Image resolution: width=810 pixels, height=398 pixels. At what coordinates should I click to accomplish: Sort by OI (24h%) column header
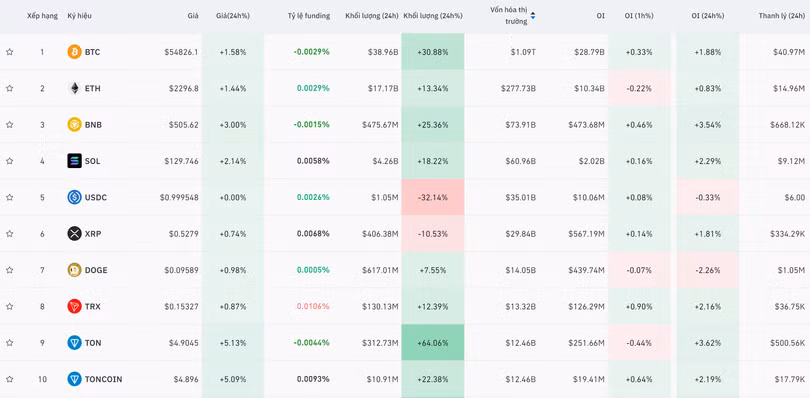tap(707, 16)
